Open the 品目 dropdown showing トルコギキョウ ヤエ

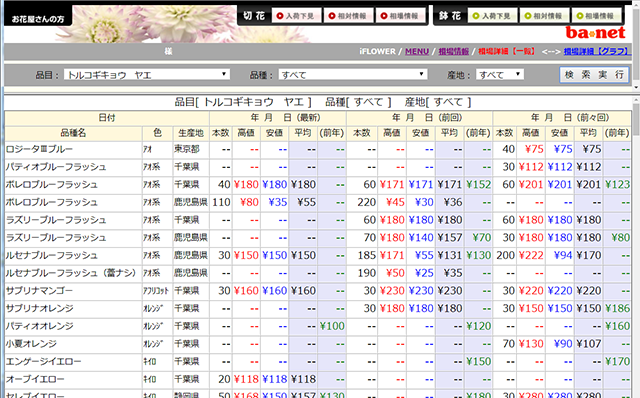click(x=147, y=74)
